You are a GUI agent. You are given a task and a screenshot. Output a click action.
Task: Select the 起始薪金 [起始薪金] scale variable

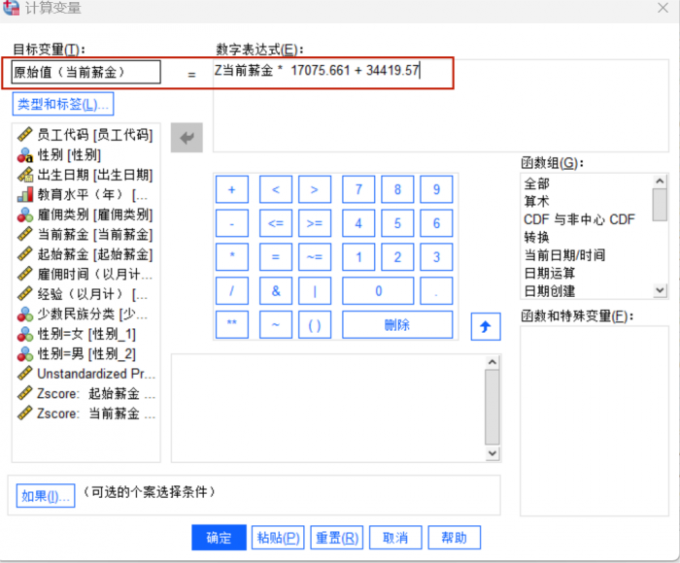click(x=85, y=254)
